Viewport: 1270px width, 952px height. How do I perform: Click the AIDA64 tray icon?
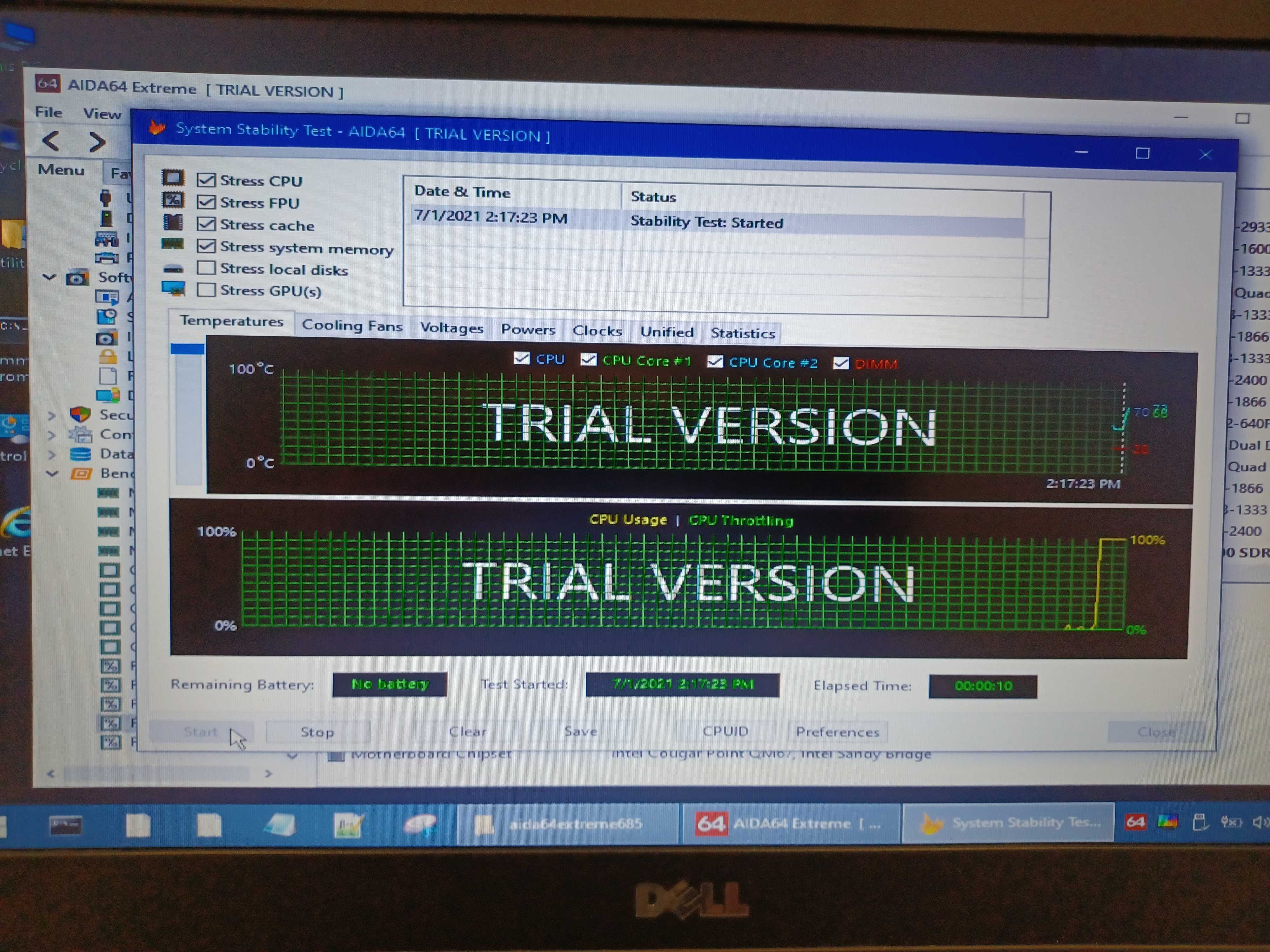1135,822
